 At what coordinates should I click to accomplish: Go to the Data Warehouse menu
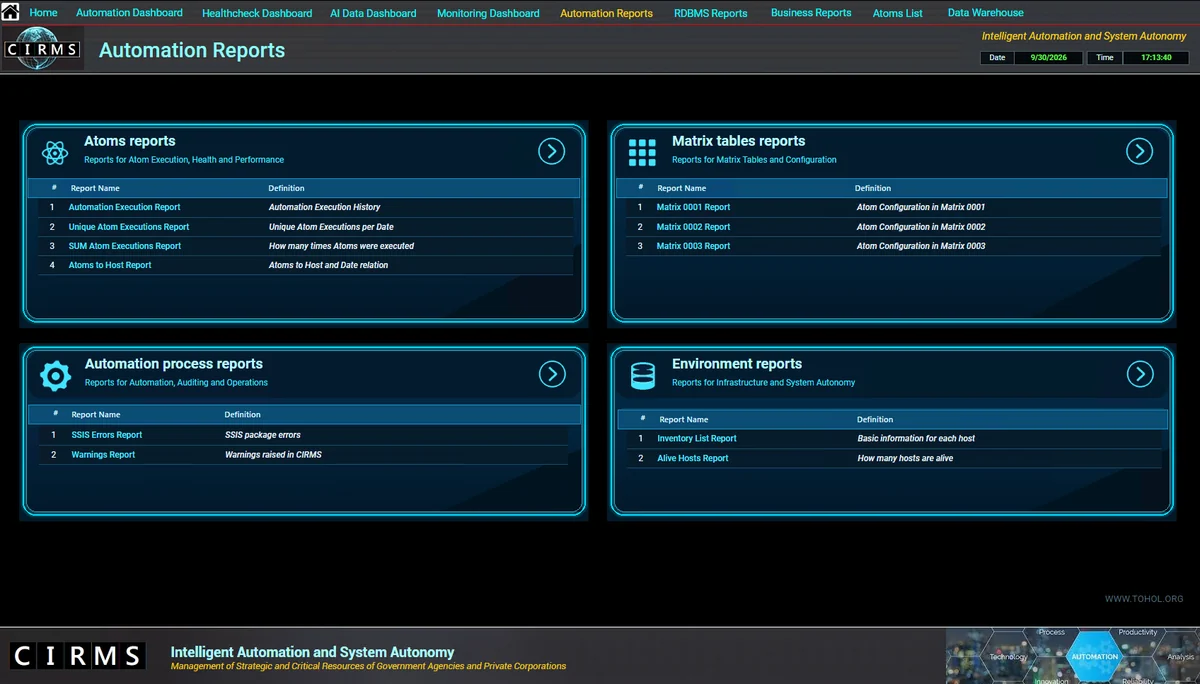pyautogui.click(x=985, y=13)
